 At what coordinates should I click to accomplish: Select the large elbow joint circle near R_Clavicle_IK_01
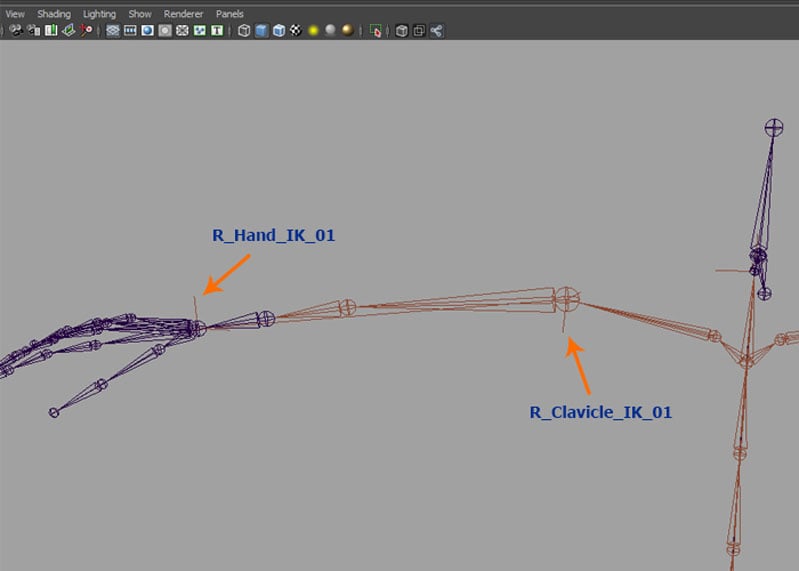click(x=567, y=299)
